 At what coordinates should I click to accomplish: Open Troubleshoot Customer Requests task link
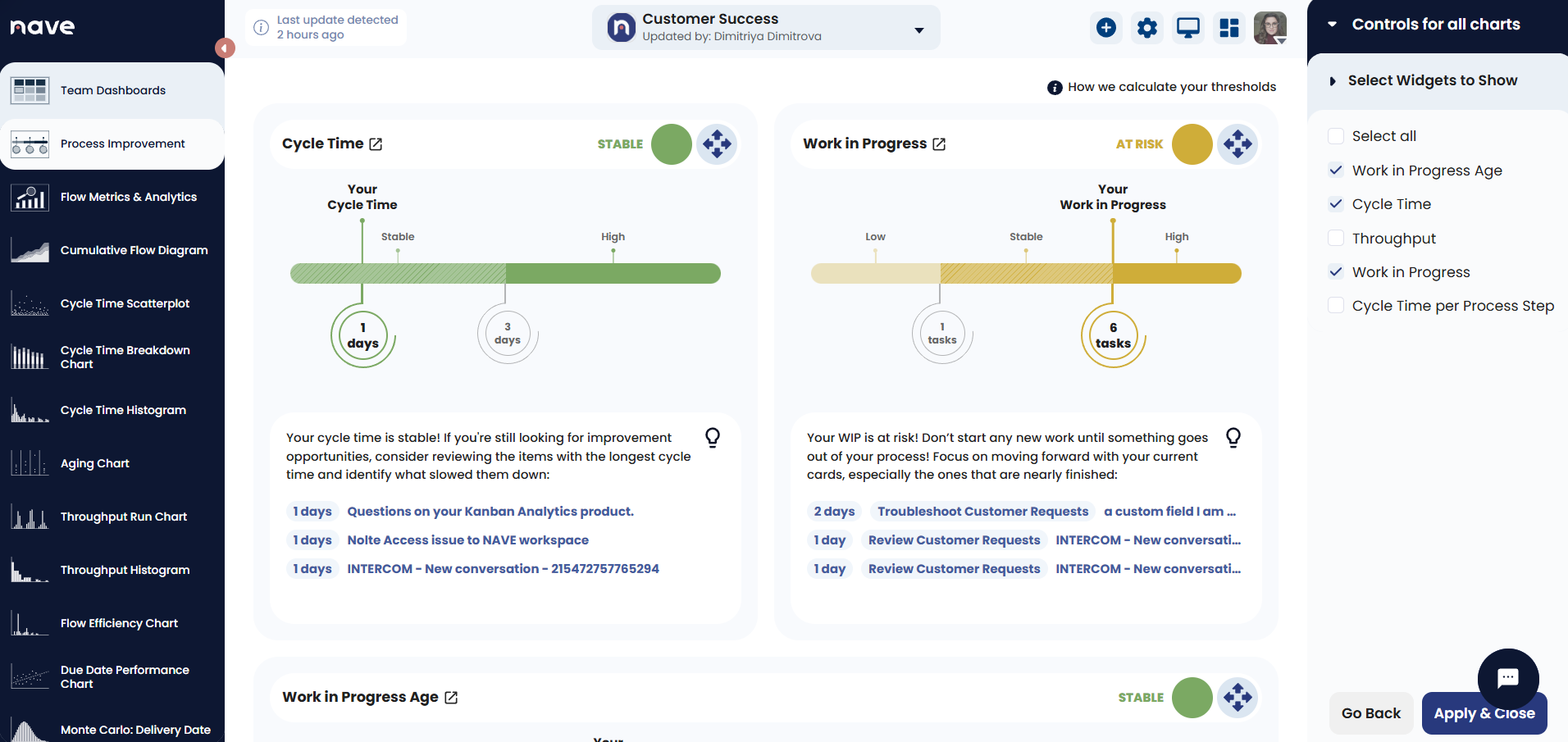(x=982, y=511)
